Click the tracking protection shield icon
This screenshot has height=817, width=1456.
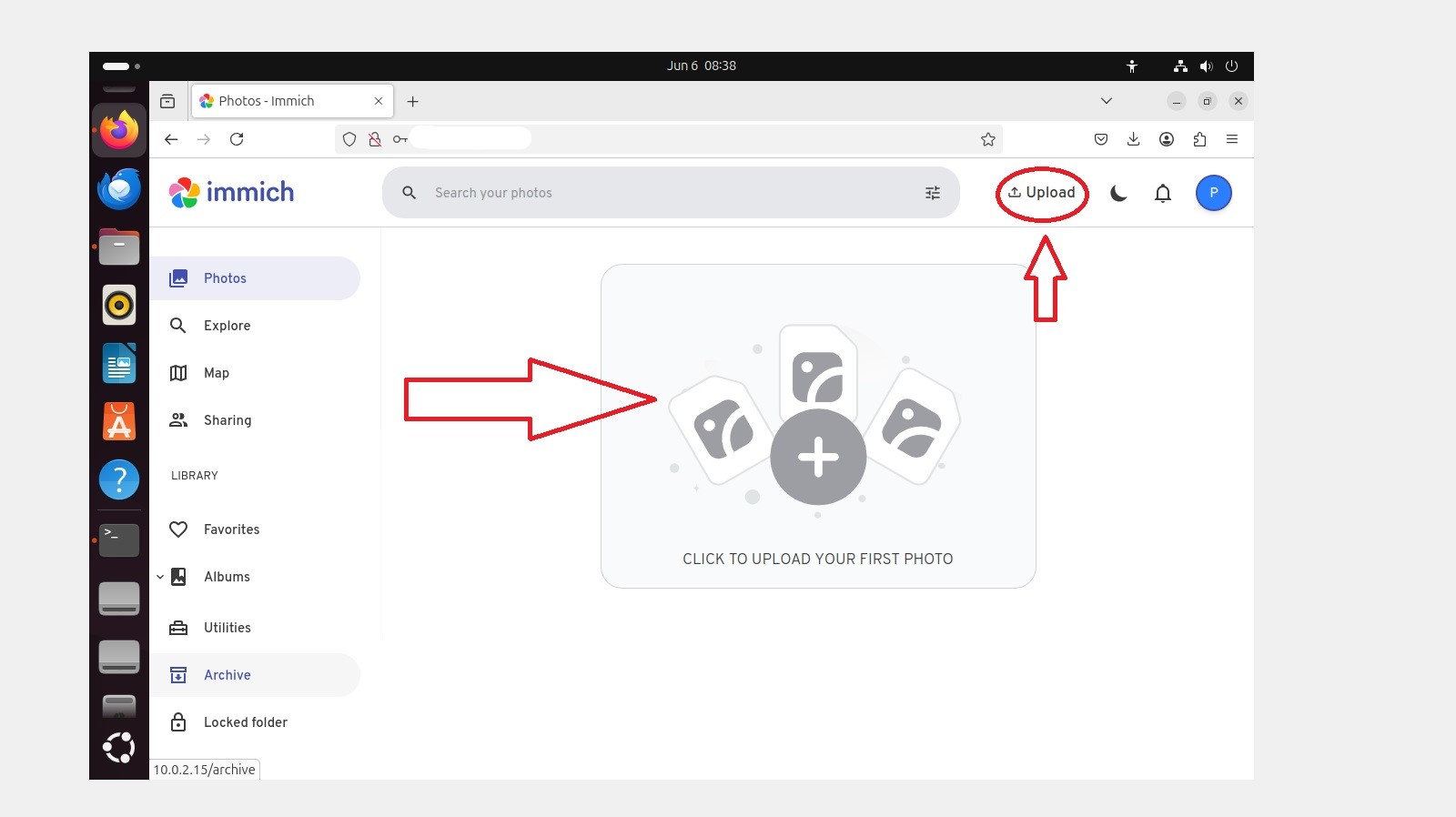pos(349,139)
